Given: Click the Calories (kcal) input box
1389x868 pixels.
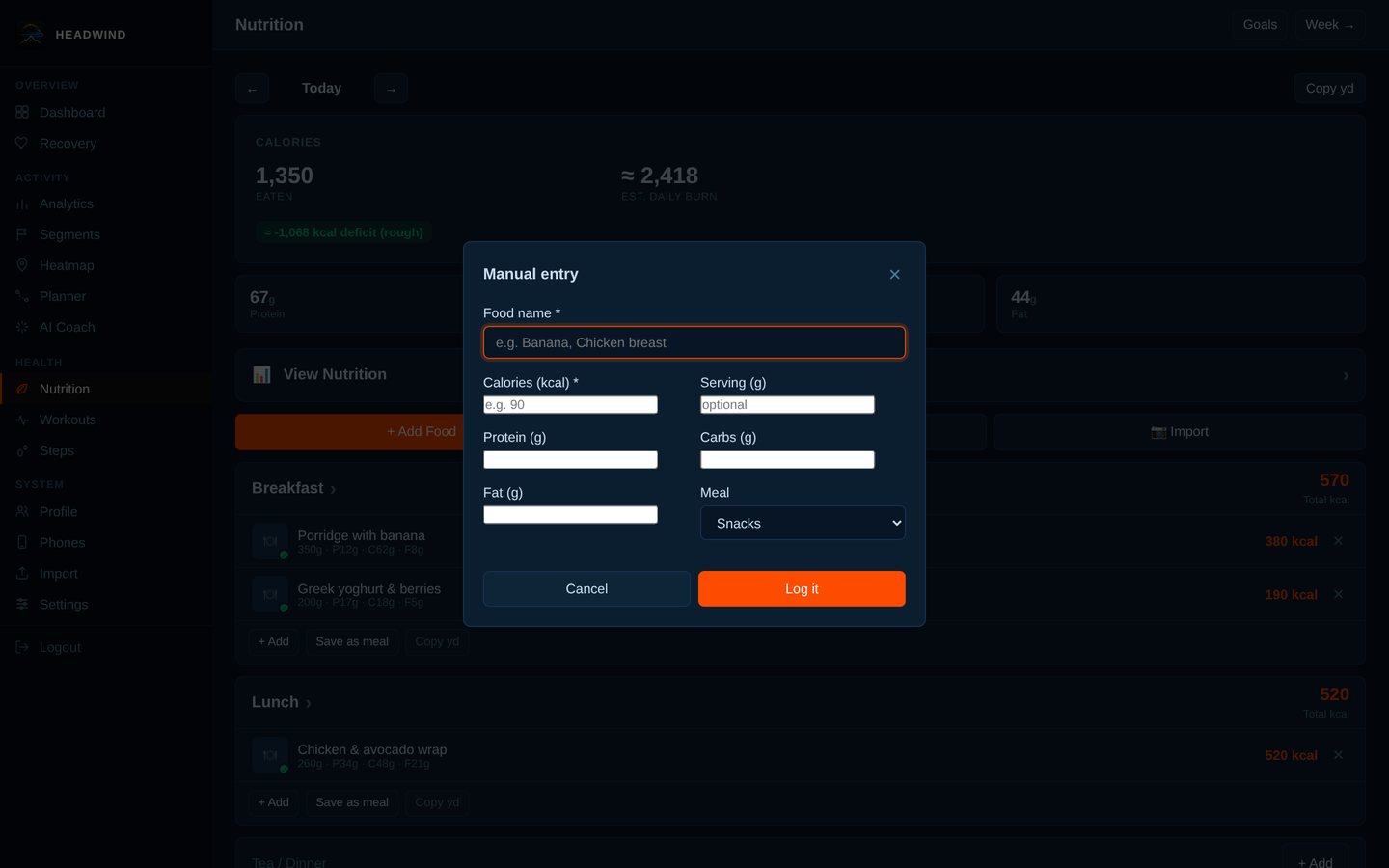Looking at the screenshot, I should [x=570, y=405].
